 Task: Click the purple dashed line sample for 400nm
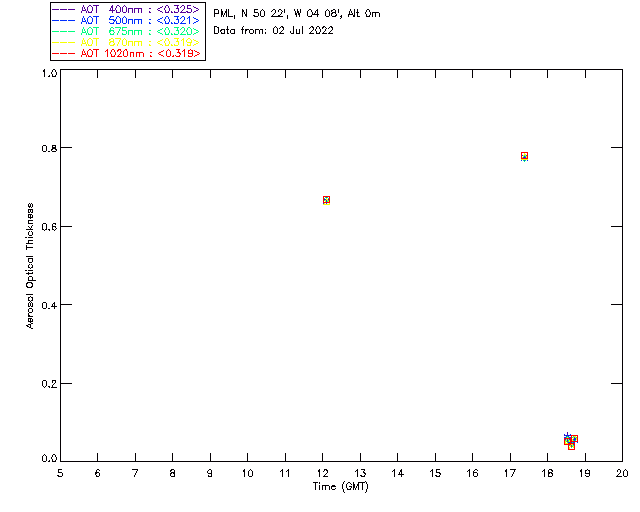click(64, 9)
